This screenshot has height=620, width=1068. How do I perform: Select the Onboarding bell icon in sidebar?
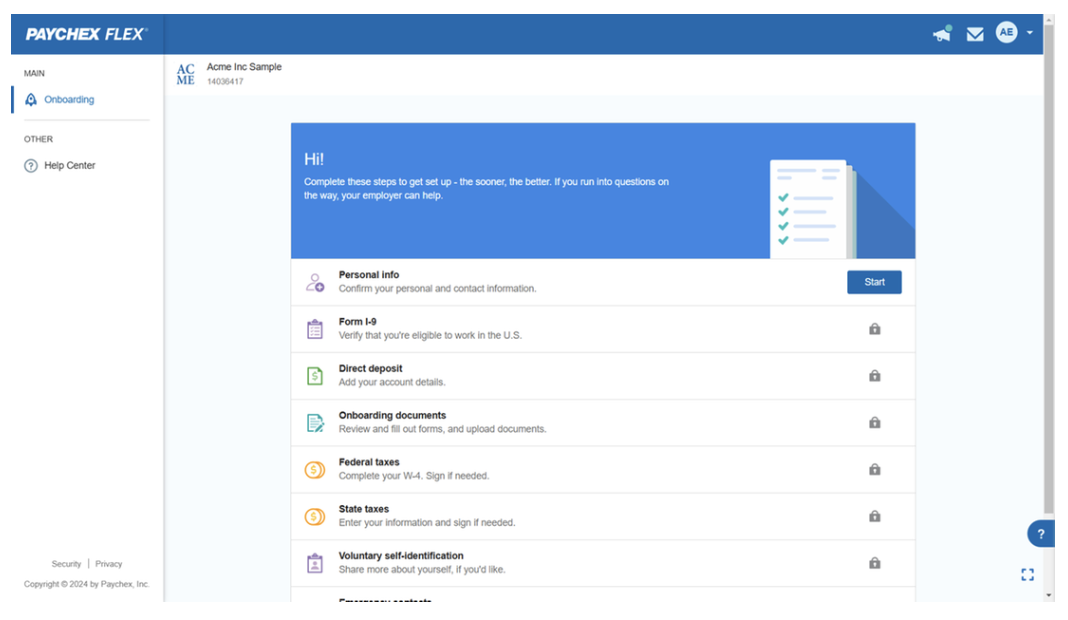[31, 99]
